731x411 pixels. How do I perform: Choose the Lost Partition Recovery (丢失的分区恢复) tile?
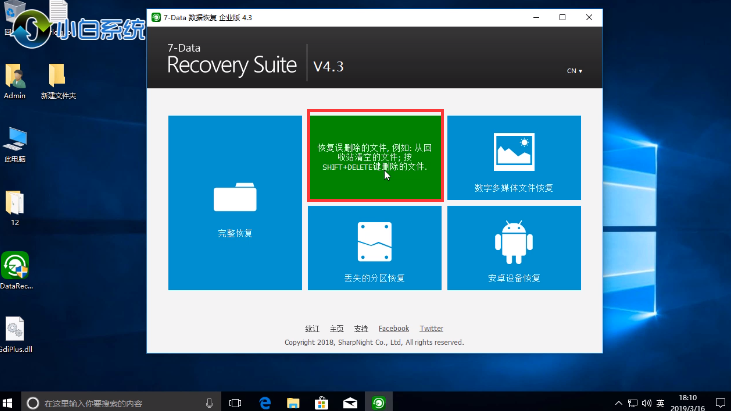point(375,247)
